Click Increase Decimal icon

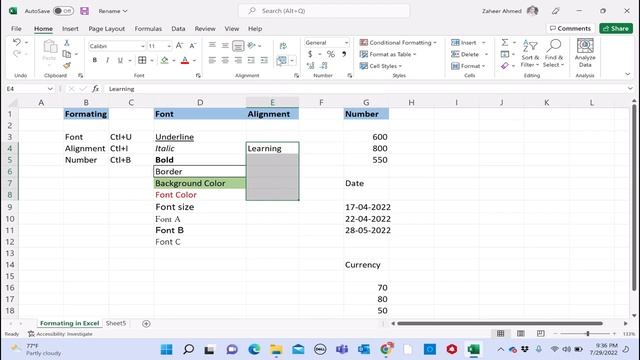coord(310,65)
